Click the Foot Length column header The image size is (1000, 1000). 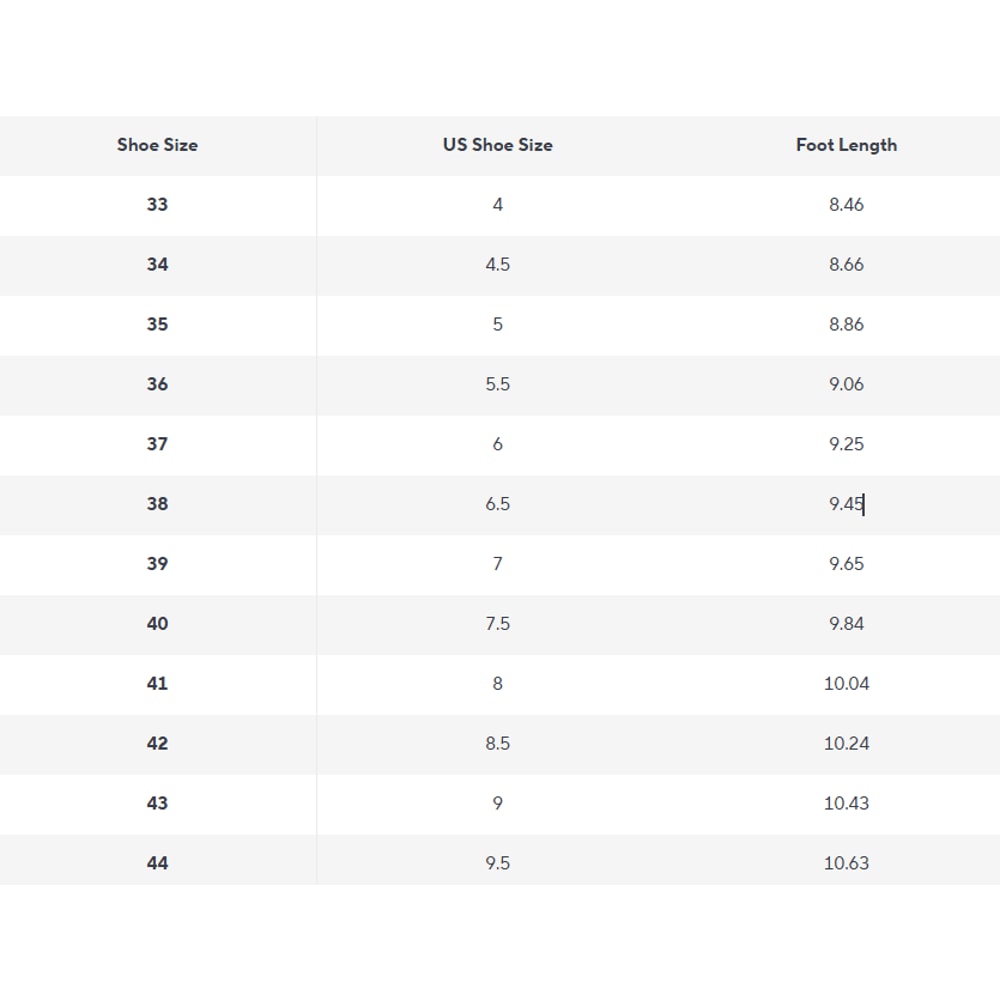pyautogui.click(x=846, y=145)
